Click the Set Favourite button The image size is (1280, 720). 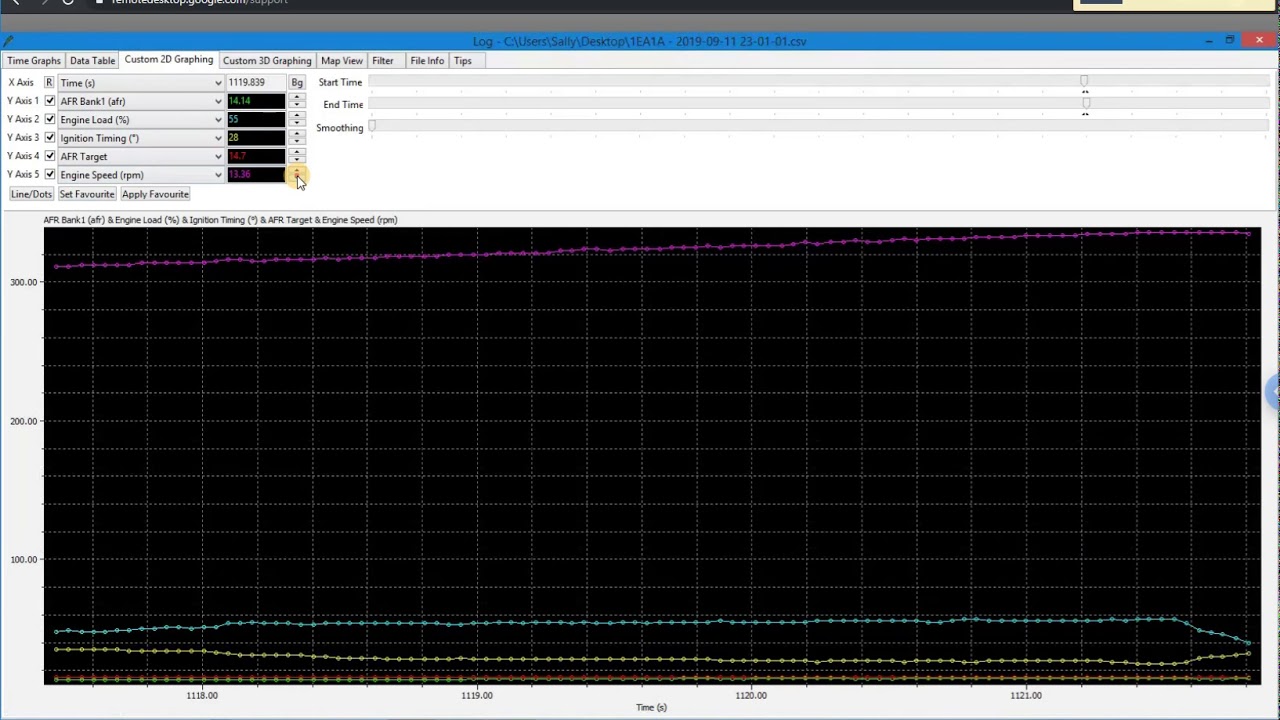click(x=87, y=194)
